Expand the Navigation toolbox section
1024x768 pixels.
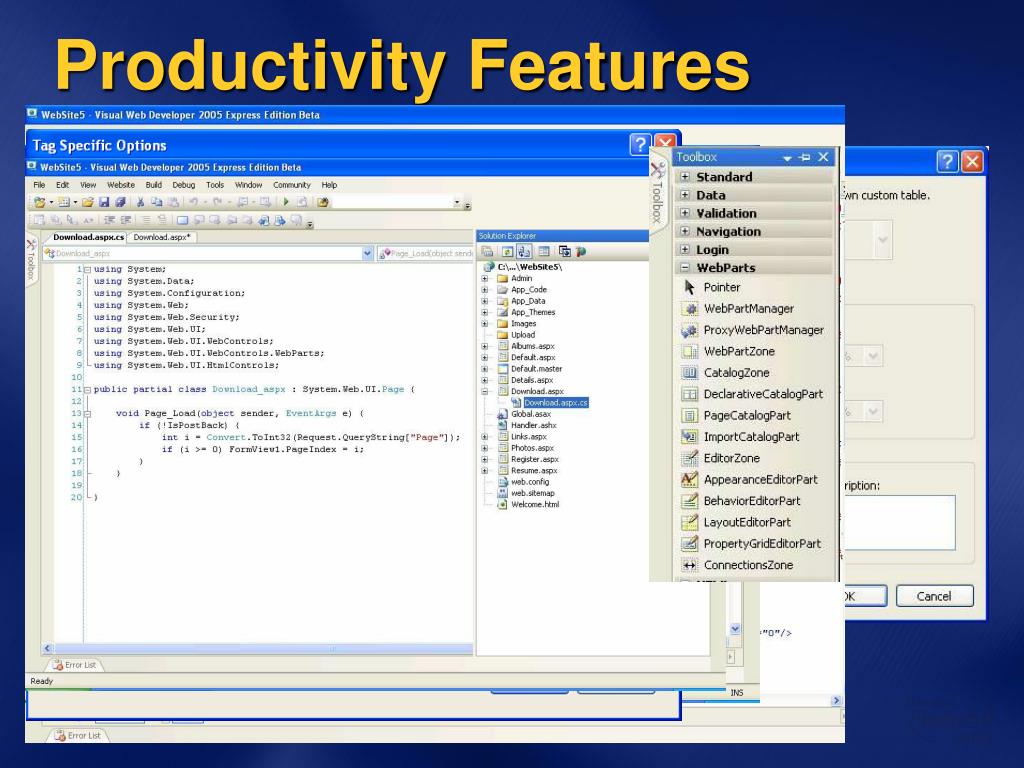[685, 231]
